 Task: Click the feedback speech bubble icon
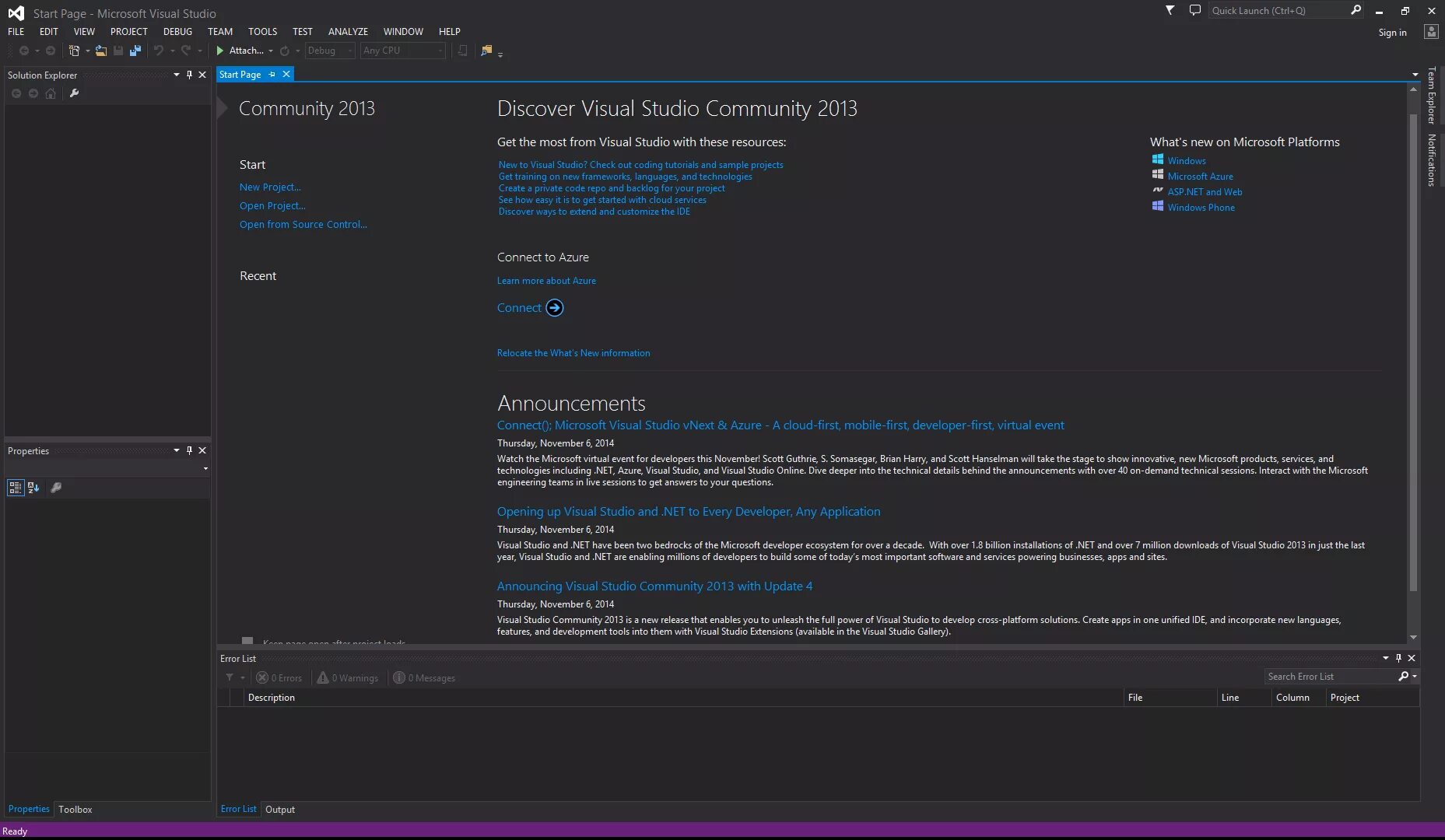1195,10
